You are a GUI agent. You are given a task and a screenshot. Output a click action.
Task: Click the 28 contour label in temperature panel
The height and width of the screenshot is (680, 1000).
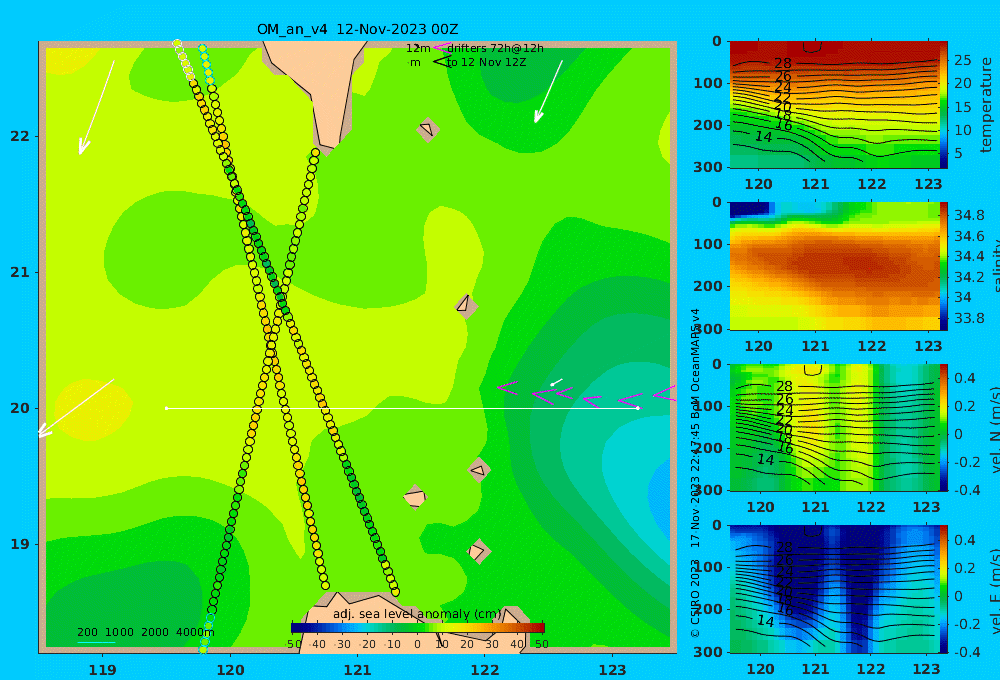783,64
